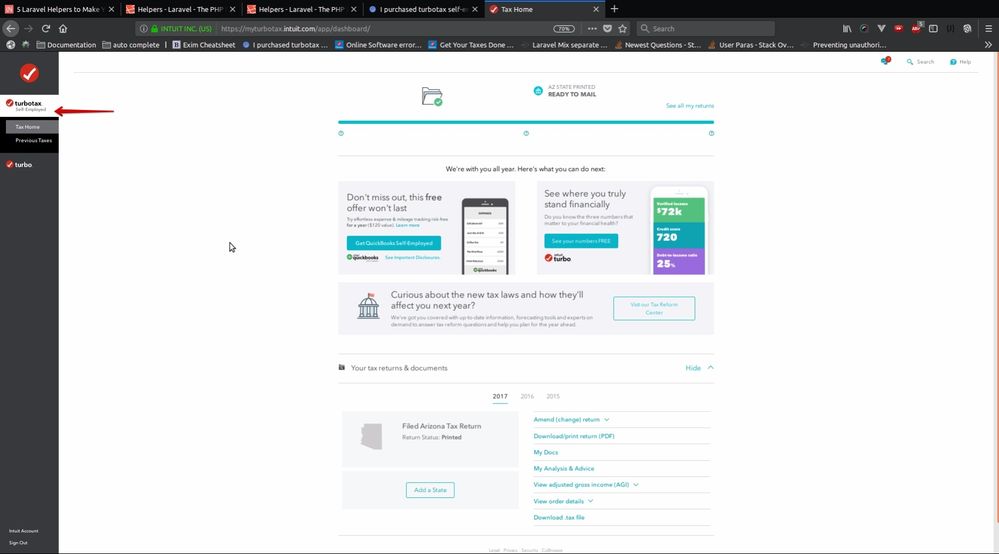The image size is (999, 554).
Task: Click the middle progress bar step marker
Action: pos(526,133)
